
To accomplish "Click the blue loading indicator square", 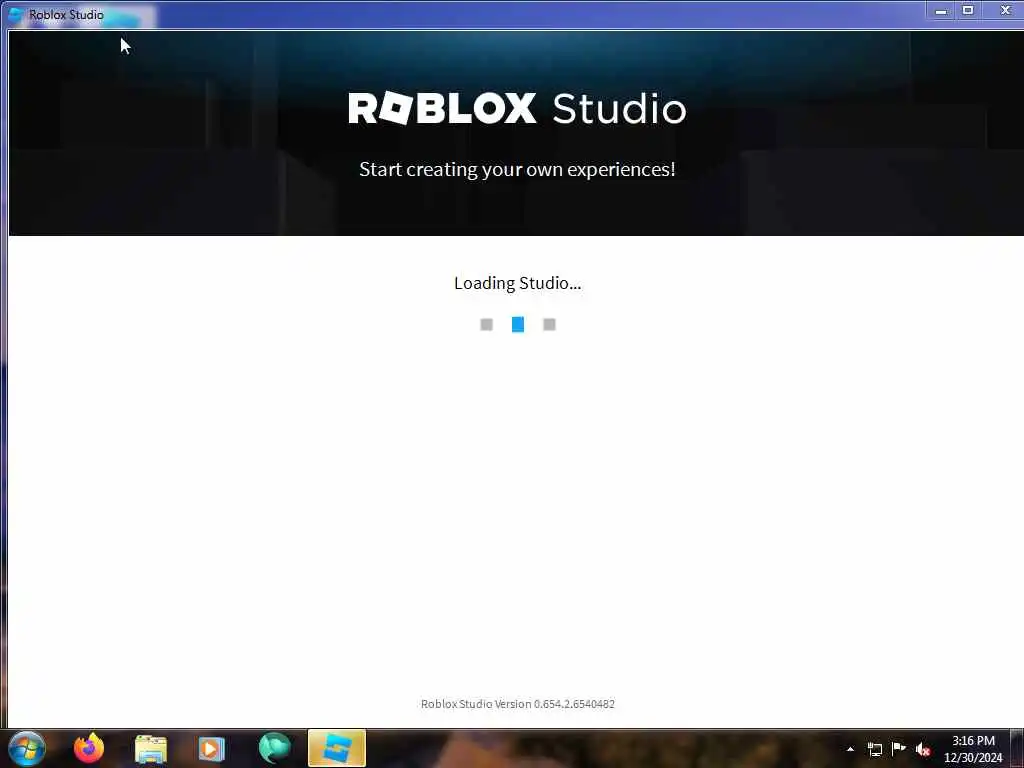I will [518, 324].
